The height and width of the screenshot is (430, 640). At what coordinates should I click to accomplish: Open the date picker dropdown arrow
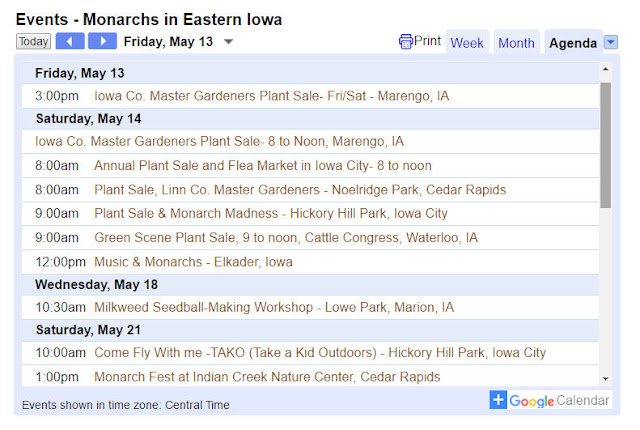click(229, 42)
